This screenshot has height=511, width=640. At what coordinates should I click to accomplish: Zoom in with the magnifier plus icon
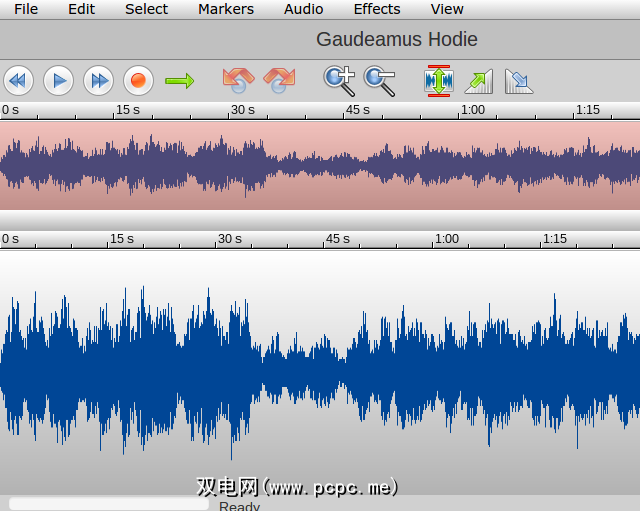(x=339, y=80)
